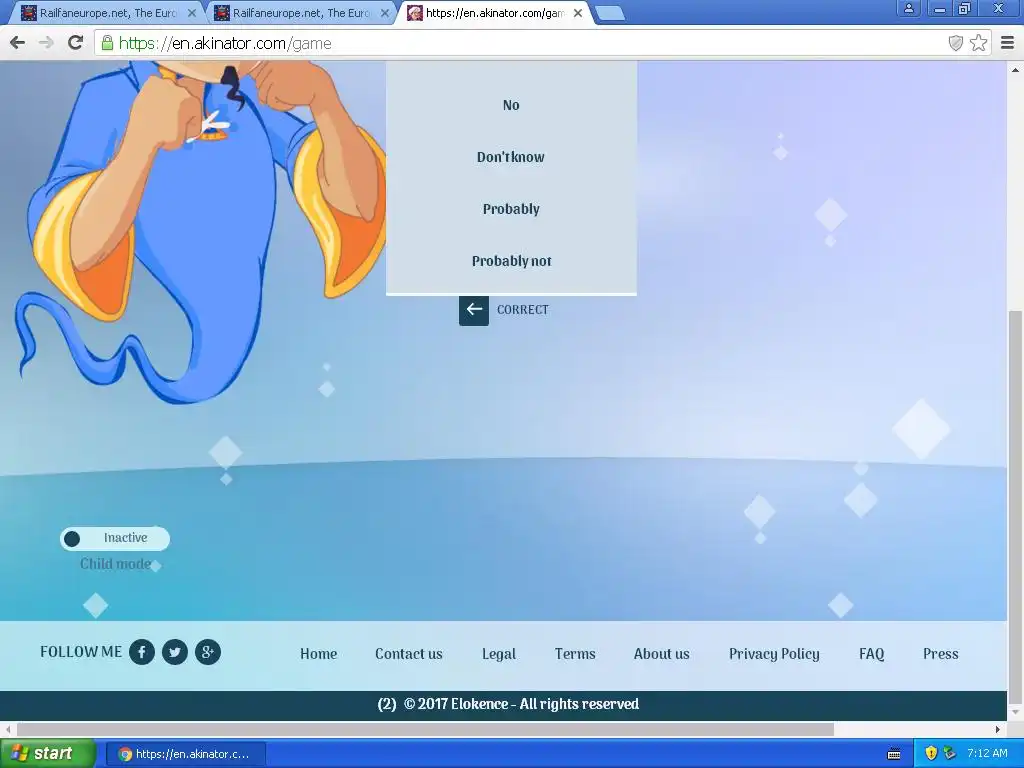Image resolution: width=1024 pixels, height=768 pixels.
Task: Answer Probably not
Action: coord(511,261)
